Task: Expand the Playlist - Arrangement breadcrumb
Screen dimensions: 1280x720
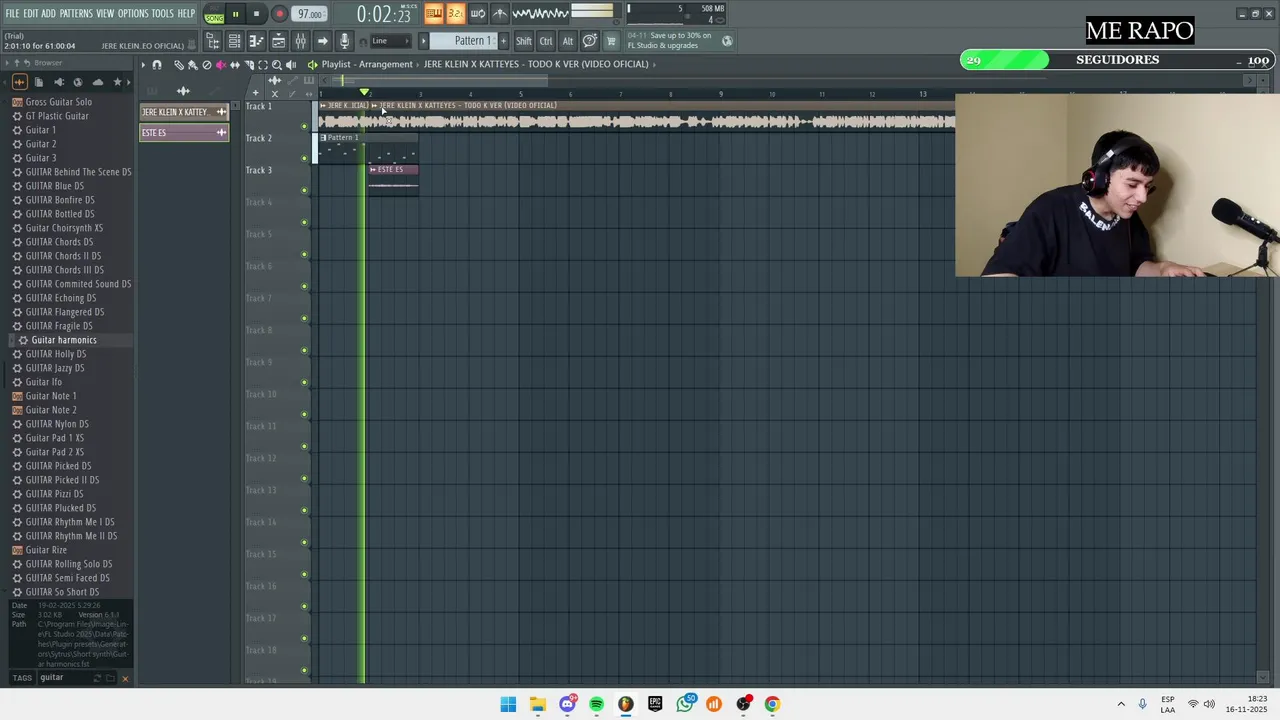Action: click(367, 64)
